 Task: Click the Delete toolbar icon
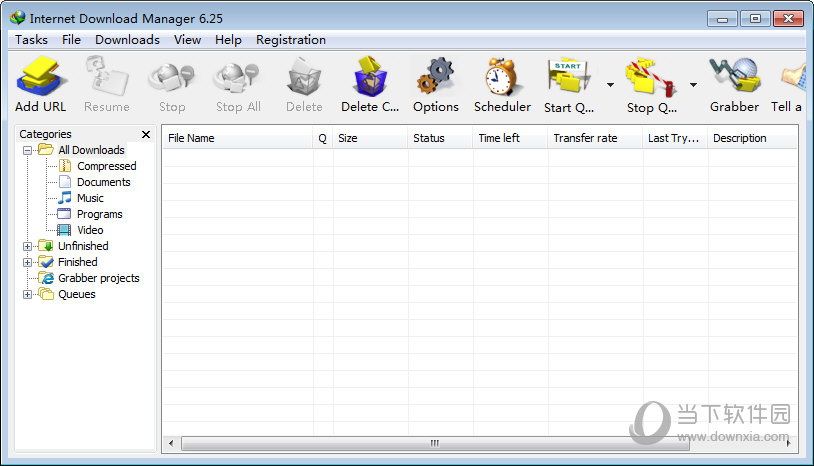click(x=304, y=77)
